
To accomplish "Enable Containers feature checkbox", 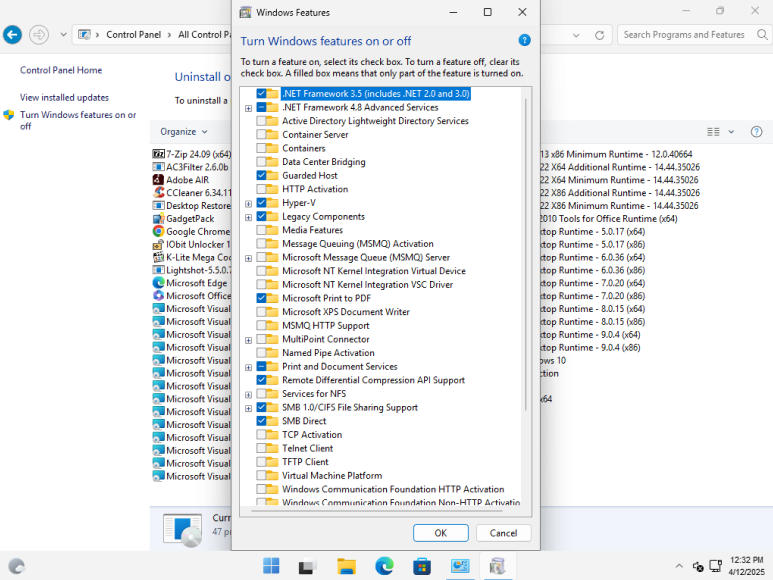I will click(261, 148).
